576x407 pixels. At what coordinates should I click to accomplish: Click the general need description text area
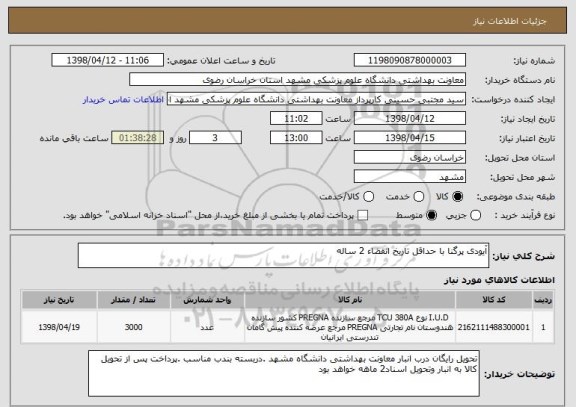[x=283, y=255]
